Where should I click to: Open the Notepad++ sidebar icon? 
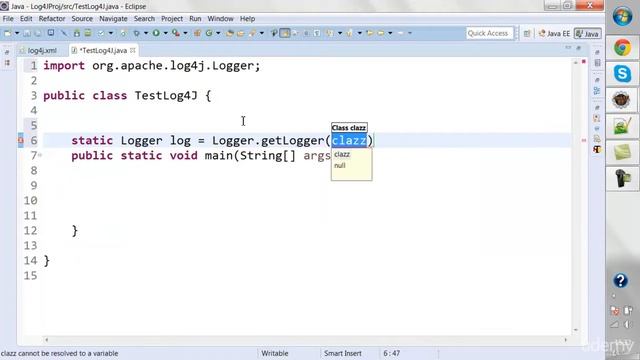point(622,127)
